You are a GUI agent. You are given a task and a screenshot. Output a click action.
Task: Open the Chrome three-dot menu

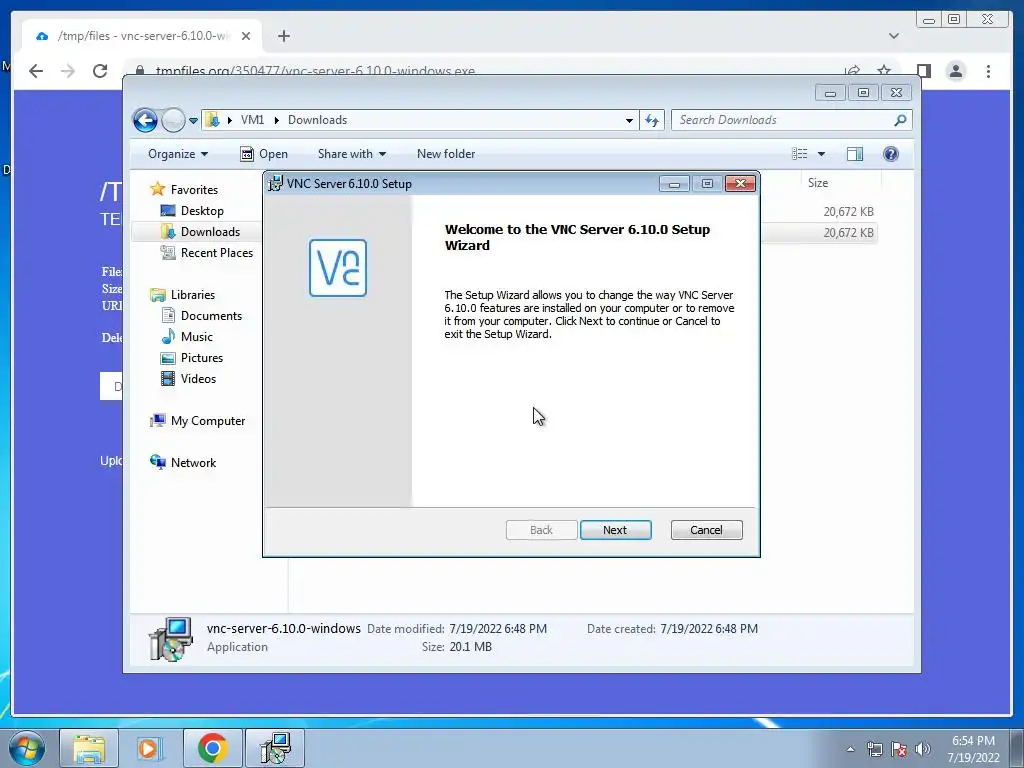point(989,71)
